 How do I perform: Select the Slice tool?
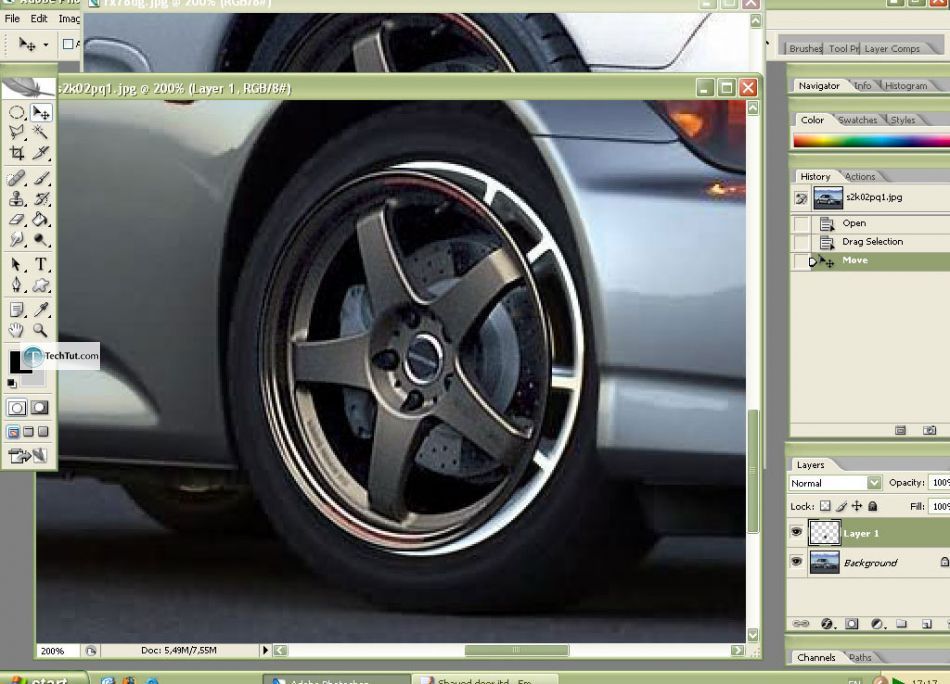click(41, 153)
